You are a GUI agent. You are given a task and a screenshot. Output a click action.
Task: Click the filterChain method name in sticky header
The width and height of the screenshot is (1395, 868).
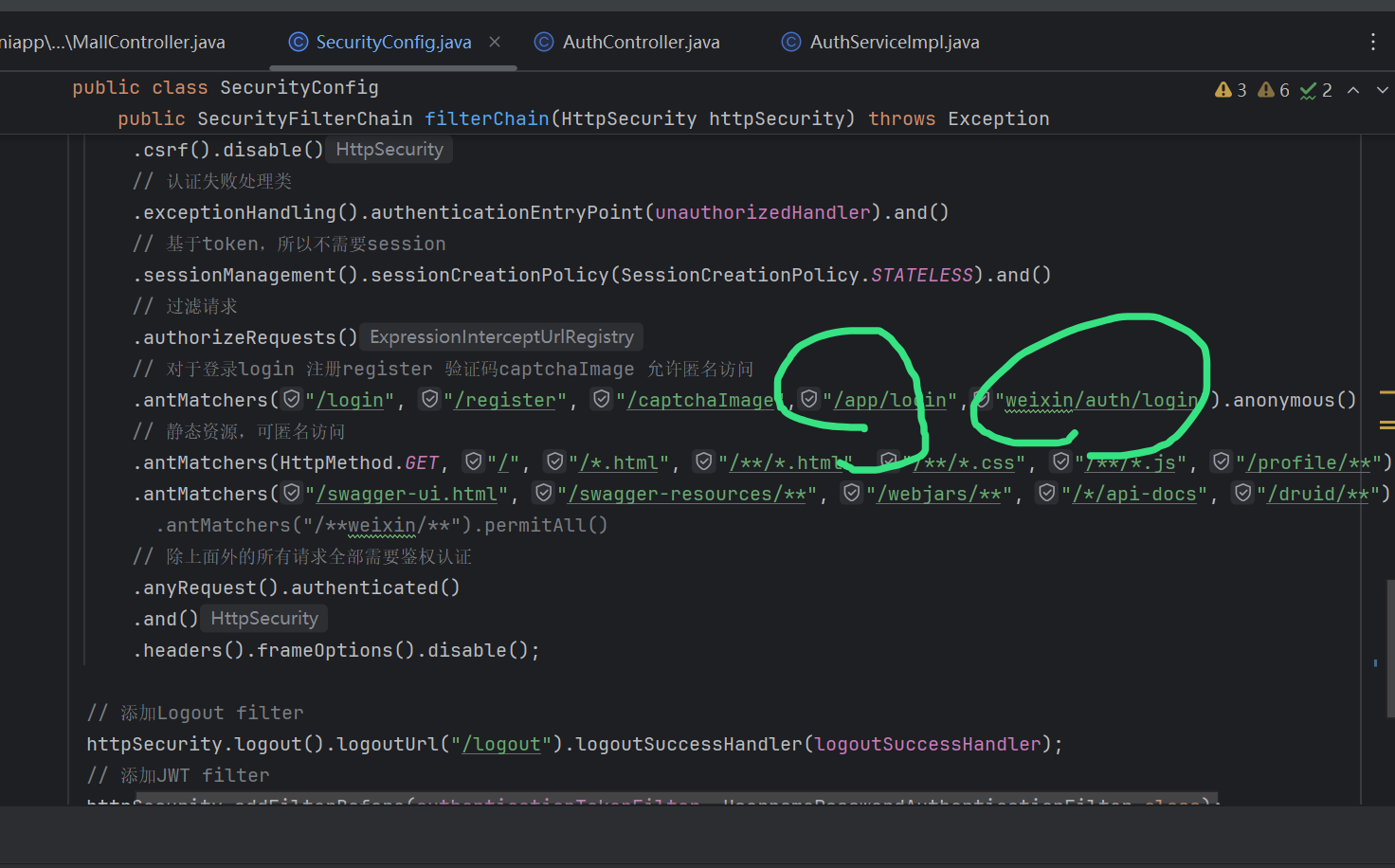[486, 118]
